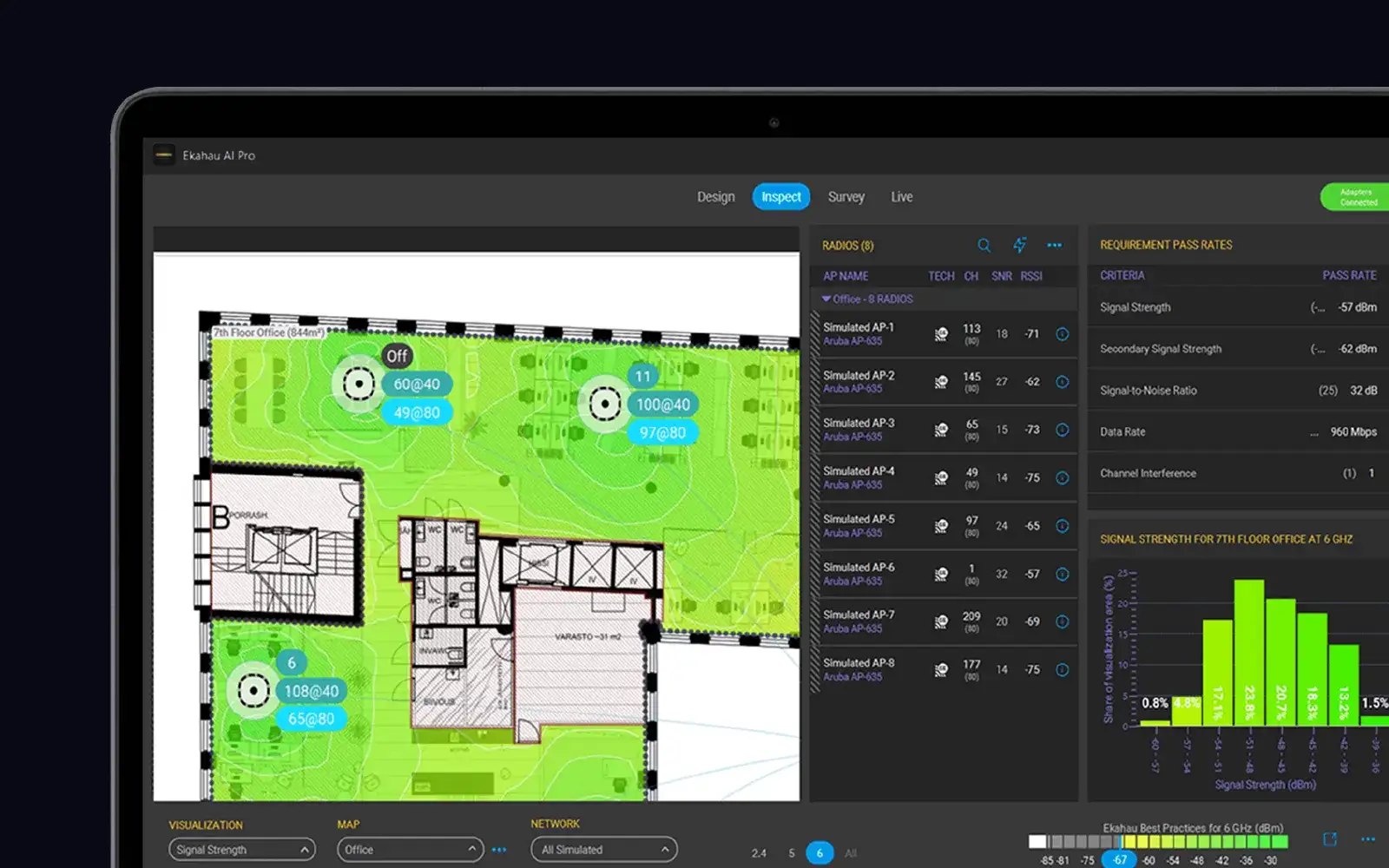The image size is (1389, 868).
Task: Select the 6 GHz band toggle
Action: (820, 853)
